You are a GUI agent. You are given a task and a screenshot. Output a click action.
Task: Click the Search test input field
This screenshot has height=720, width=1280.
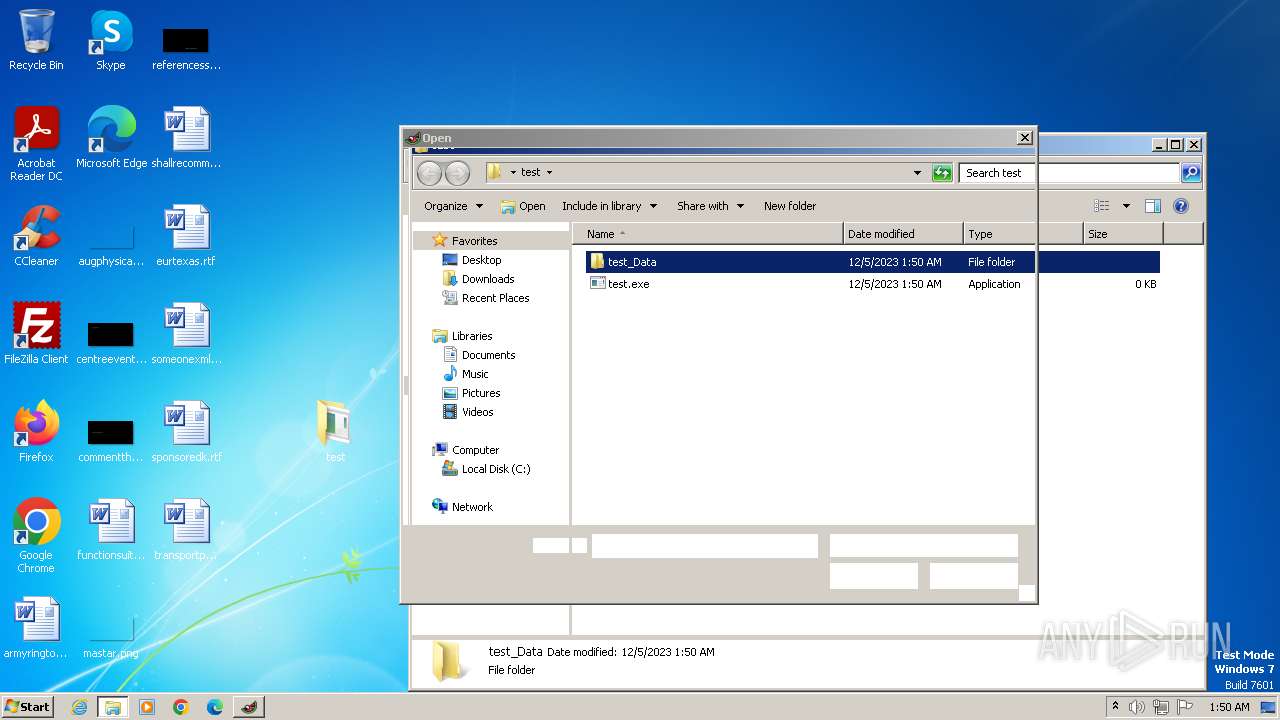(1069, 173)
